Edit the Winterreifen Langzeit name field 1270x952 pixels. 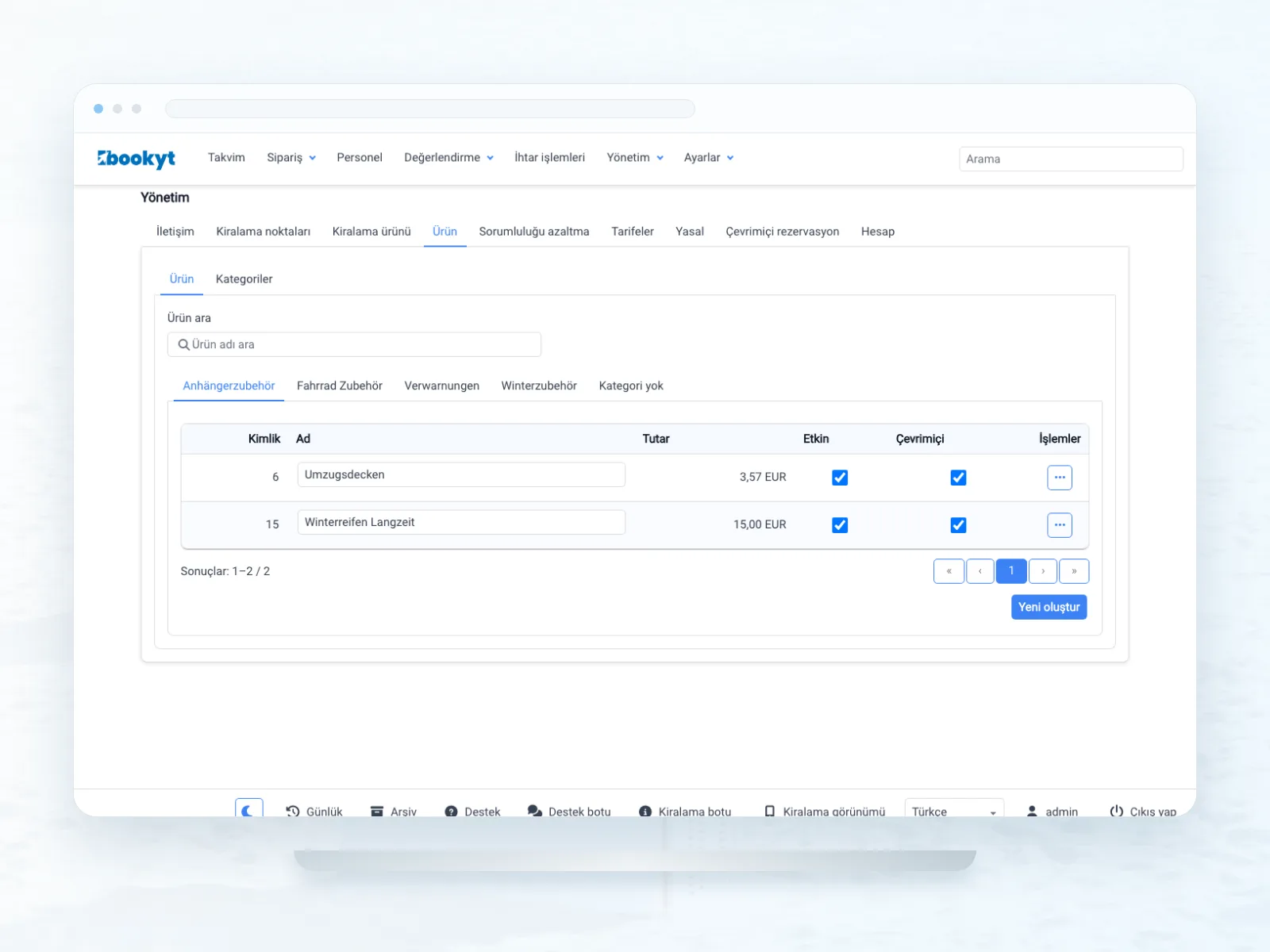pos(461,522)
